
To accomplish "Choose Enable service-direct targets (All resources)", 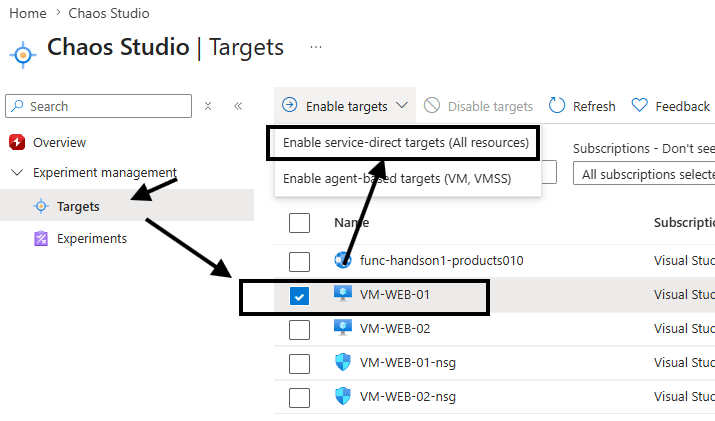I will coord(405,143).
